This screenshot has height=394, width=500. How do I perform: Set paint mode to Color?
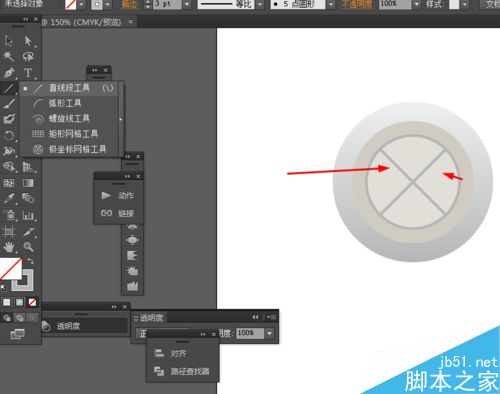coord(7,302)
